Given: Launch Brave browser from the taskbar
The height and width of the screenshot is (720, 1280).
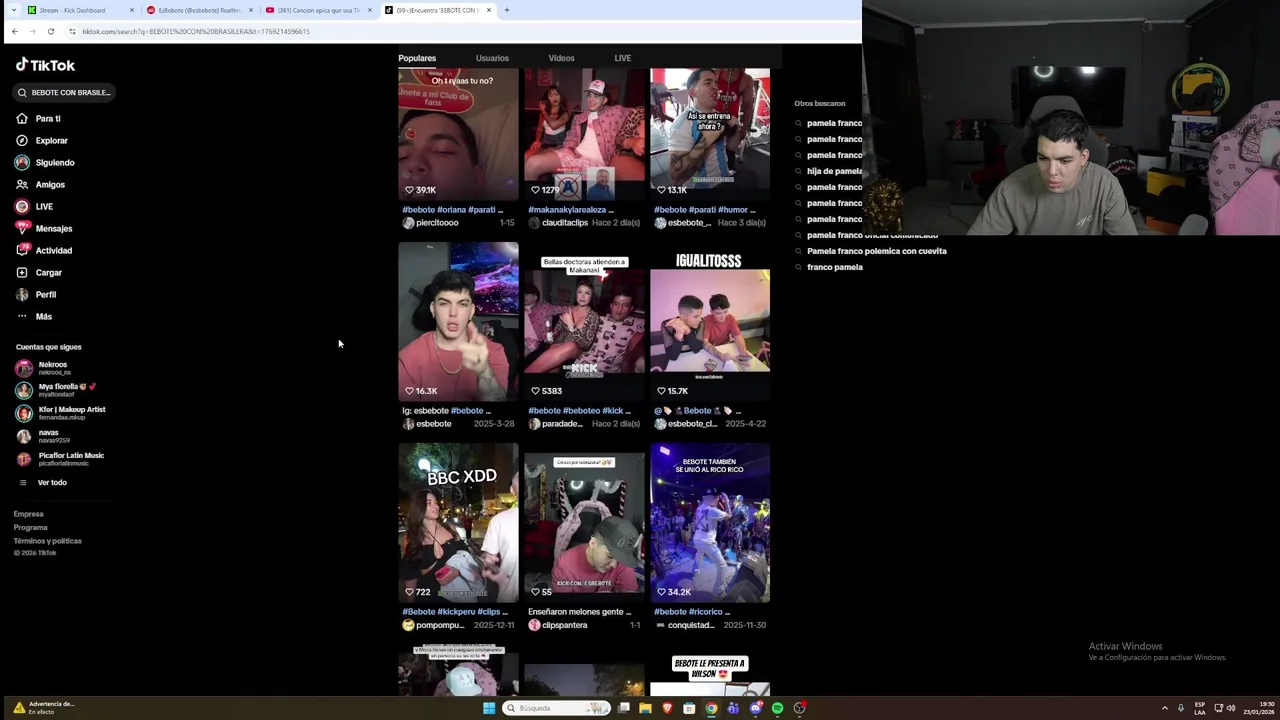Looking at the screenshot, I should [x=667, y=708].
